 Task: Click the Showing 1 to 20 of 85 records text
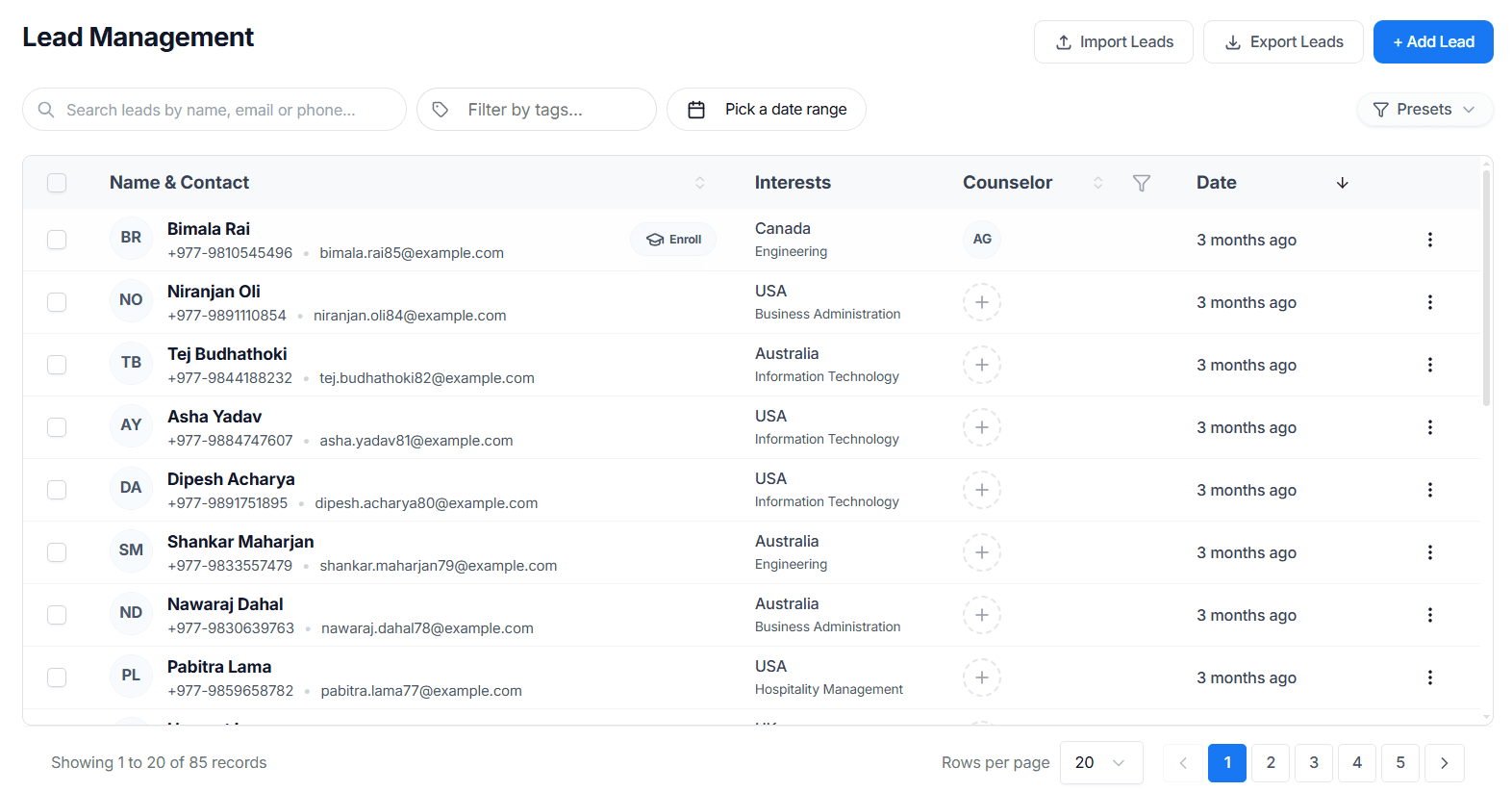click(159, 763)
